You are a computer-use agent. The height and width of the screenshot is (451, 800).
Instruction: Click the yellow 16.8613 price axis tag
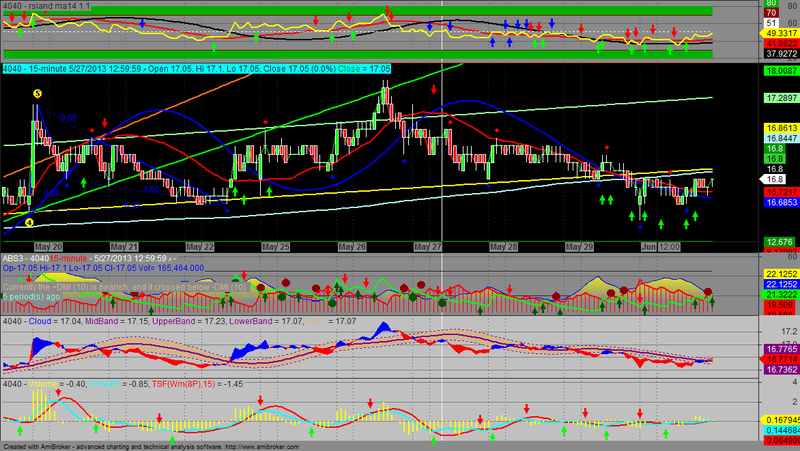tap(781, 128)
